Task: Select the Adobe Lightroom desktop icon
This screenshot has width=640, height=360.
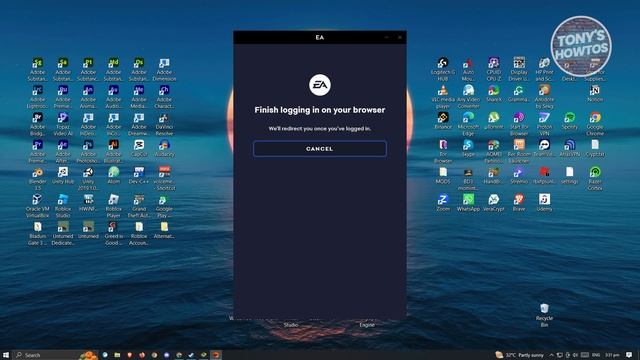Action: coord(38,97)
